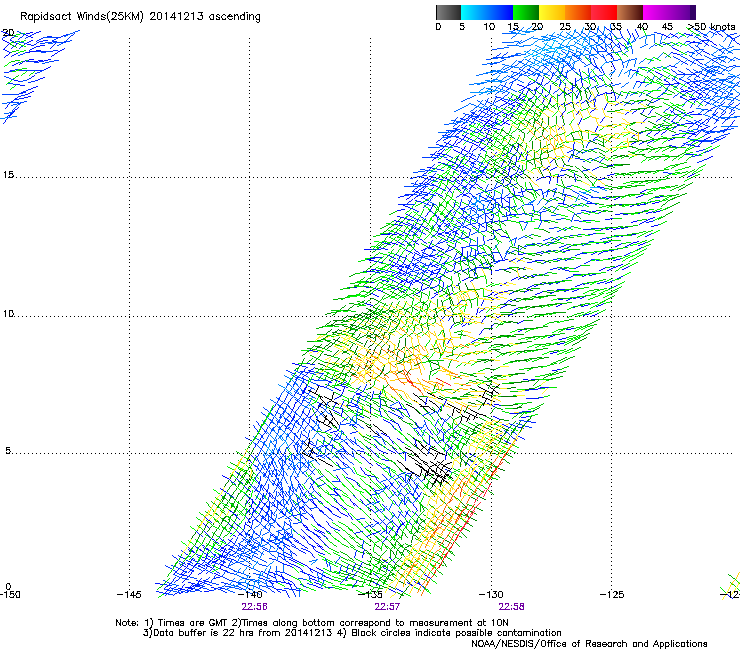Click the cyan-blue legend segment for 5-15 knots
Screen dimensions: 740x650
(487, 12)
